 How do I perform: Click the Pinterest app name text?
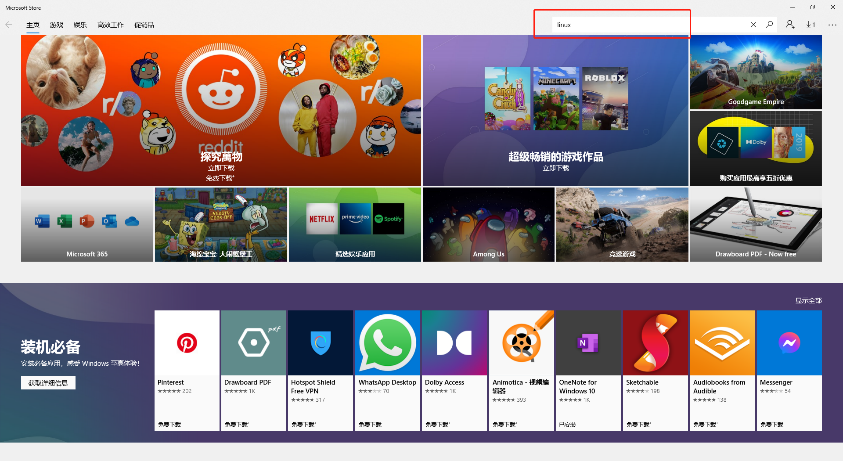pyautogui.click(x=171, y=382)
